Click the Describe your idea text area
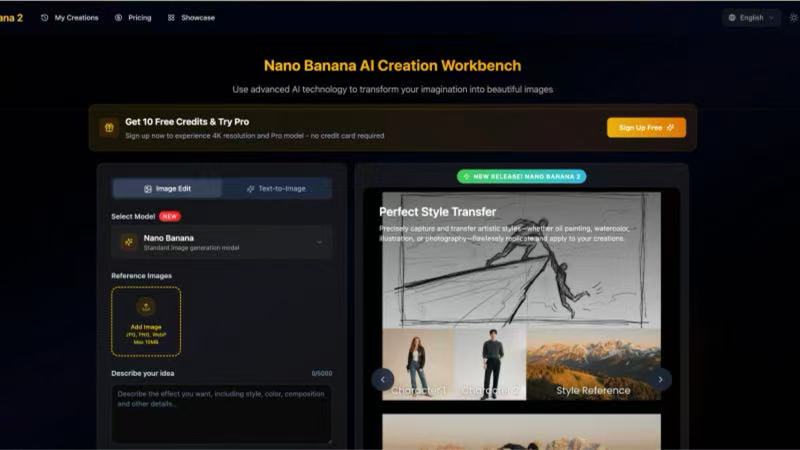 tap(221, 412)
